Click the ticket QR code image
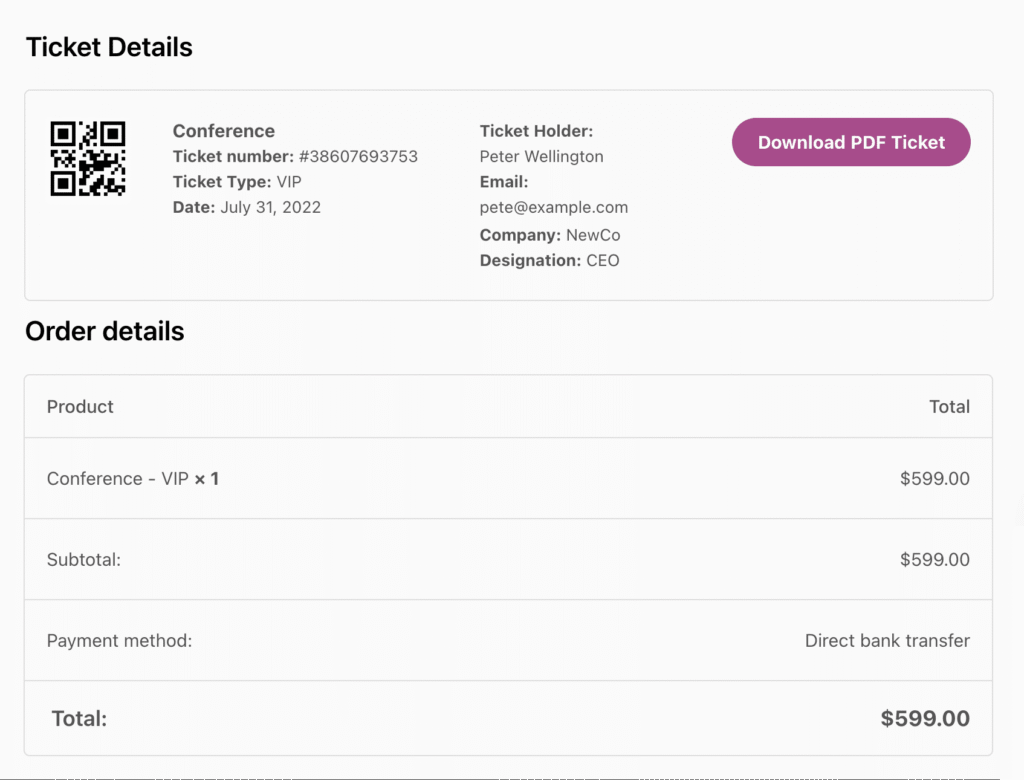The height and width of the screenshot is (781, 1024). (88, 158)
